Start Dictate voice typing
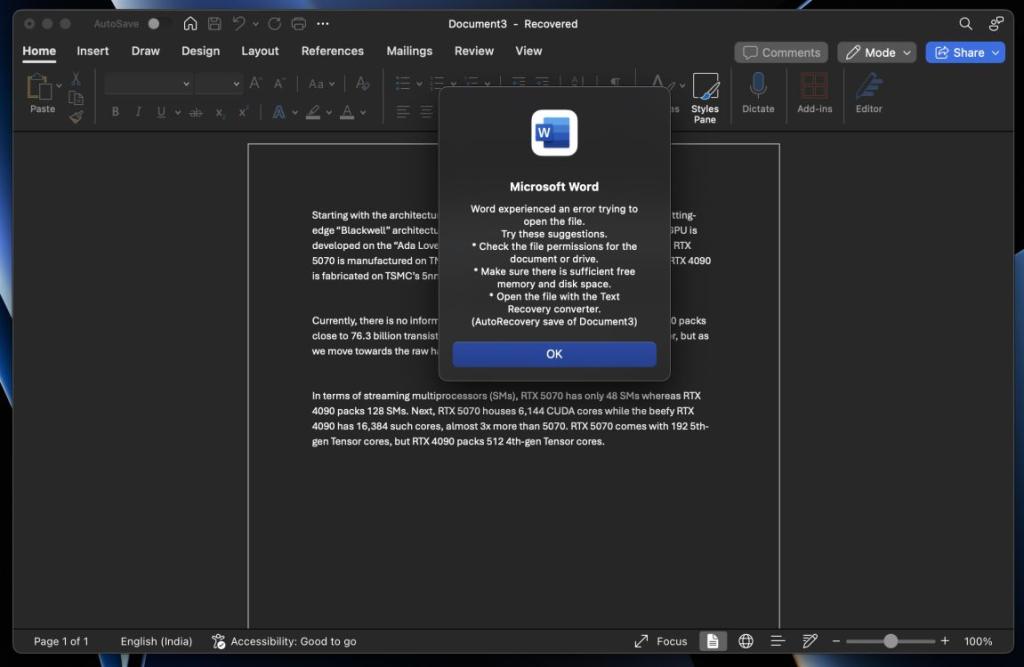The image size is (1024, 667). (x=758, y=95)
